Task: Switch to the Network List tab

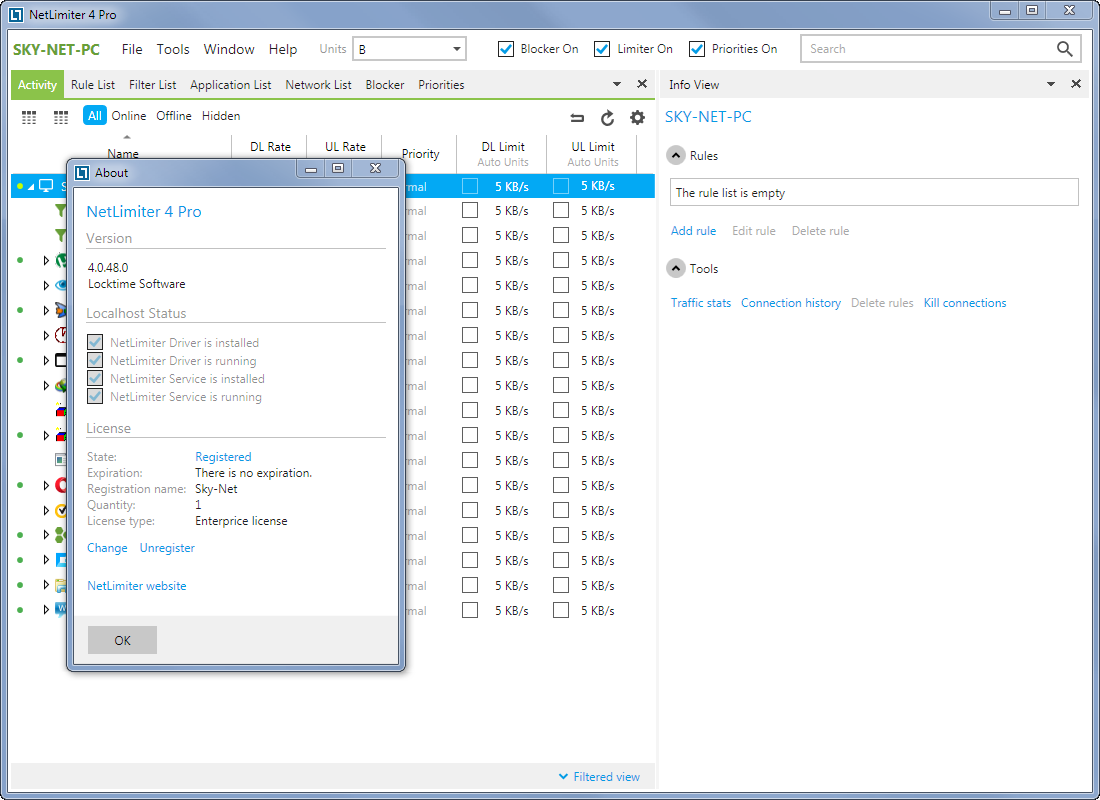Action: click(318, 84)
